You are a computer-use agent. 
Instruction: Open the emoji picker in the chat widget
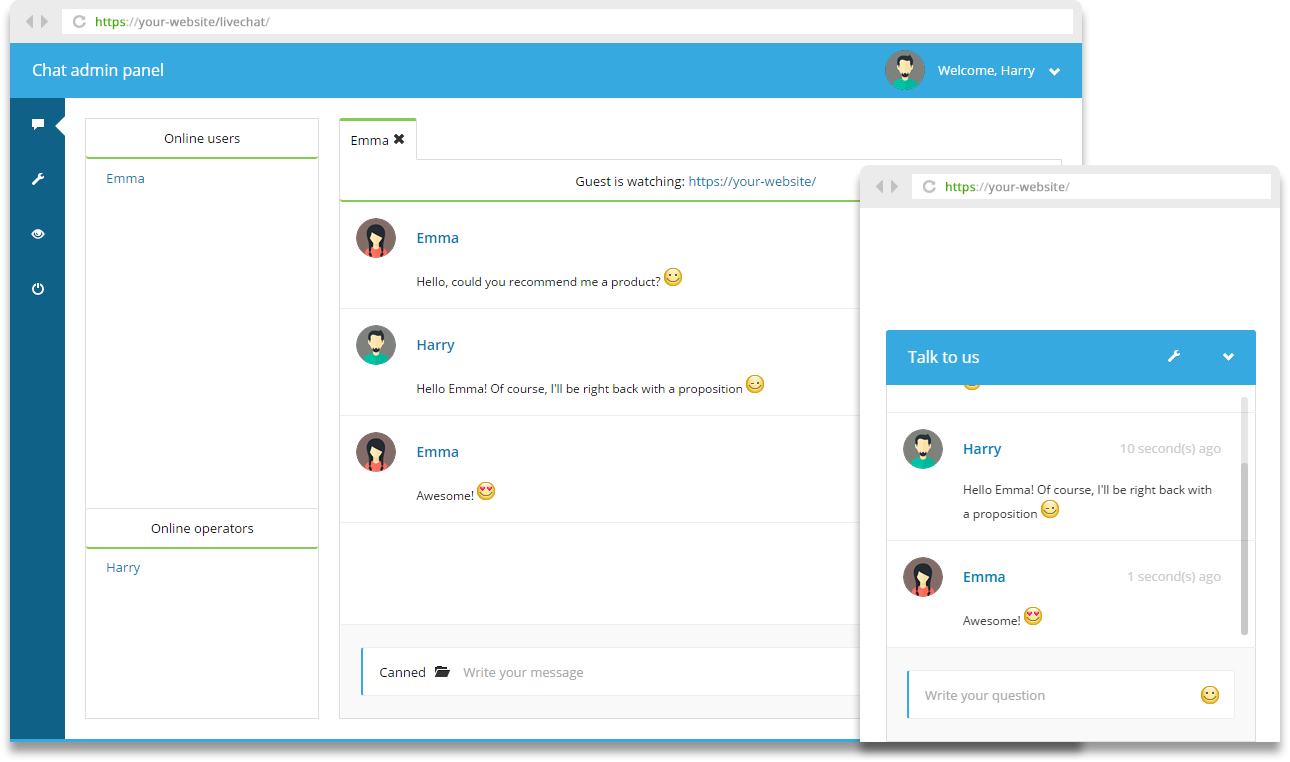pos(1209,694)
